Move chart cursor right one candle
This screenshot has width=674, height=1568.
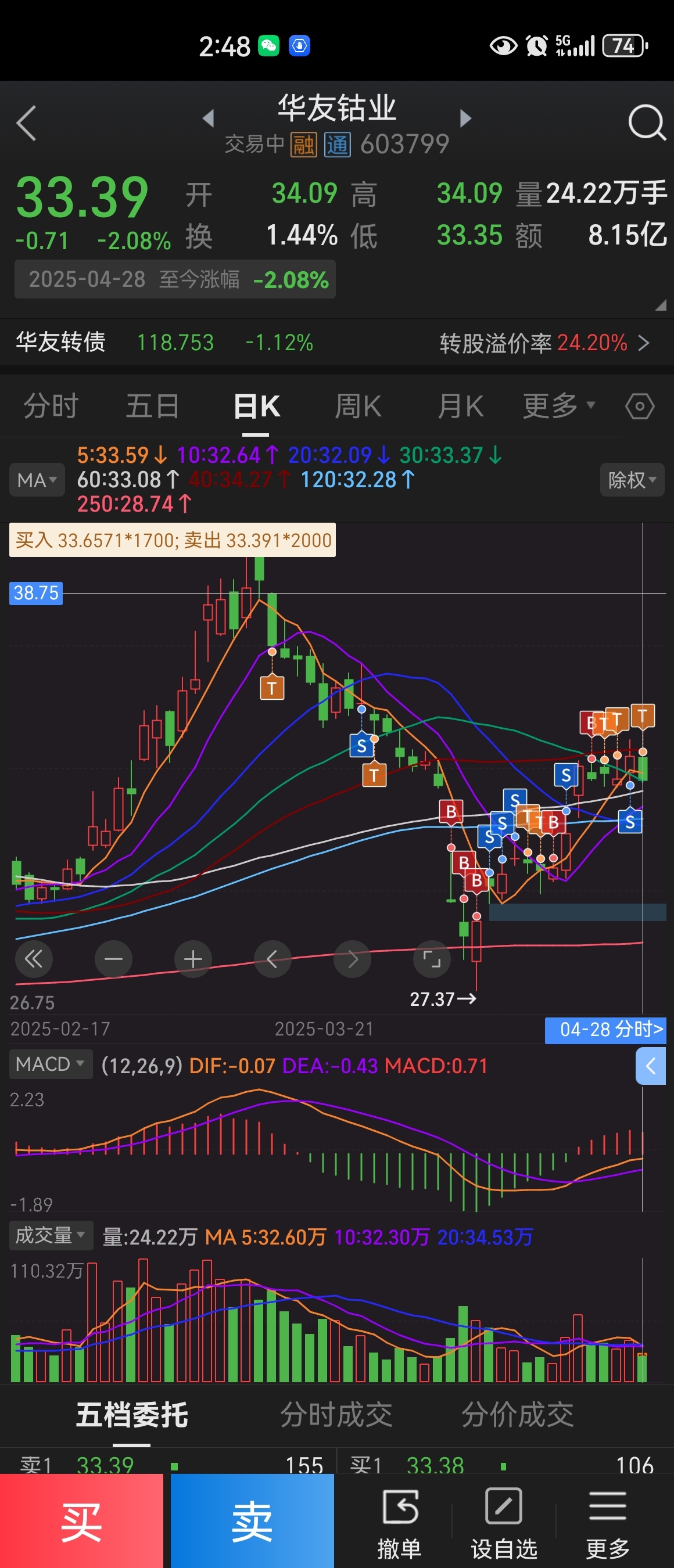pyautogui.click(x=352, y=959)
